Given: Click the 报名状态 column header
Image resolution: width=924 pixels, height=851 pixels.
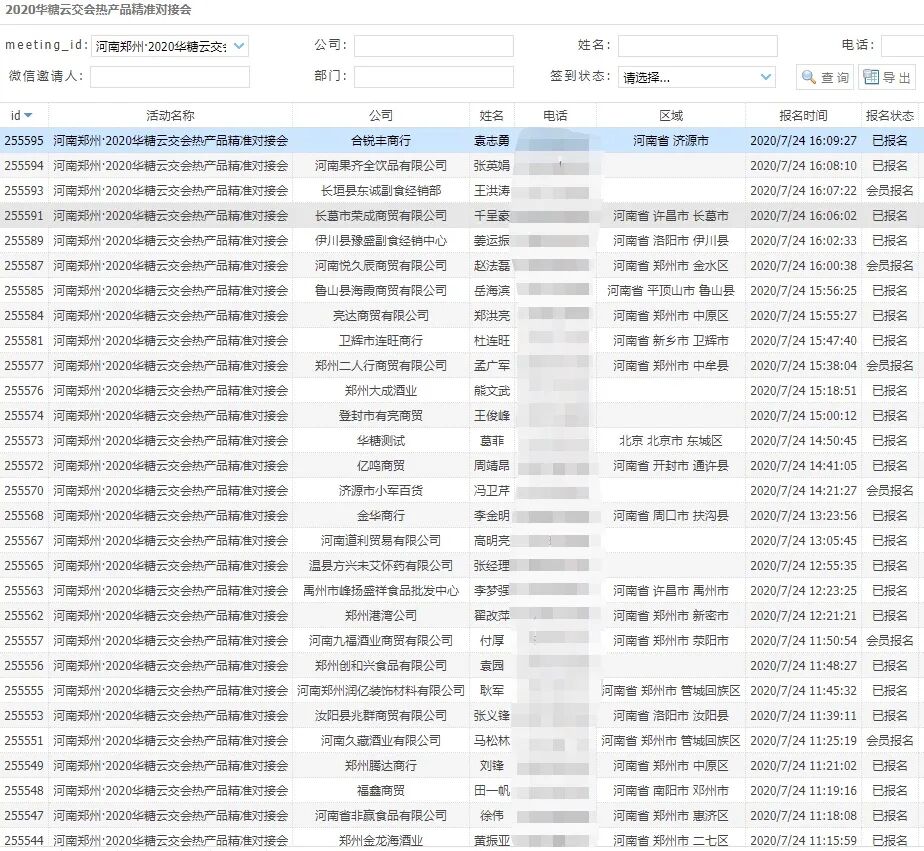Looking at the screenshot, I should pyautogui.click(x=889, y=116).
